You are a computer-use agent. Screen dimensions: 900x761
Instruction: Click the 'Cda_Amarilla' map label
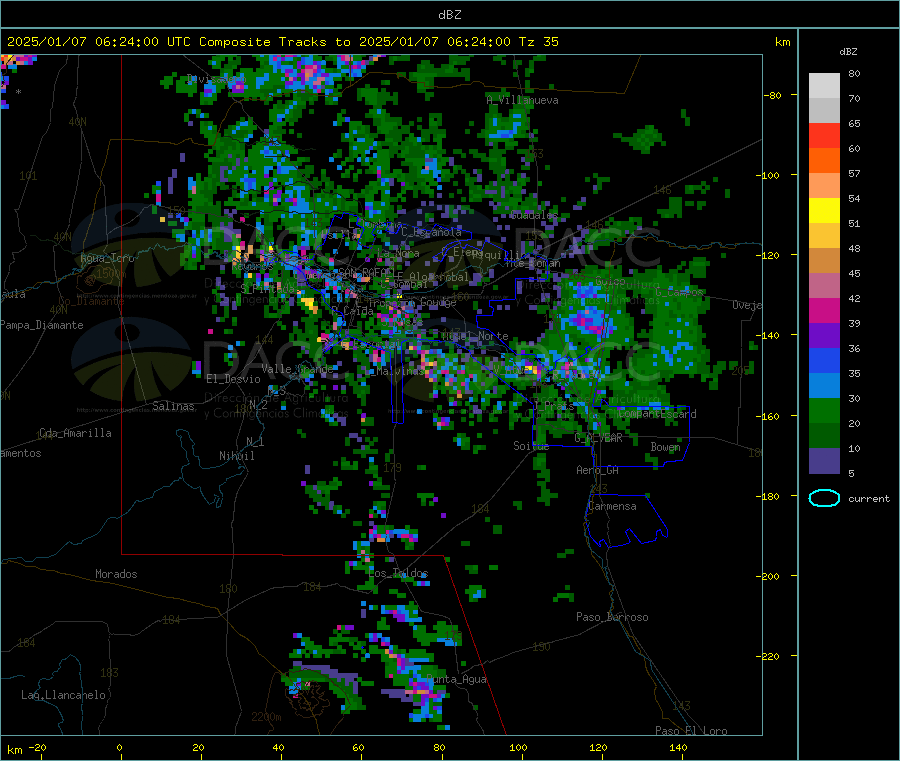click(x=75, y=433)
